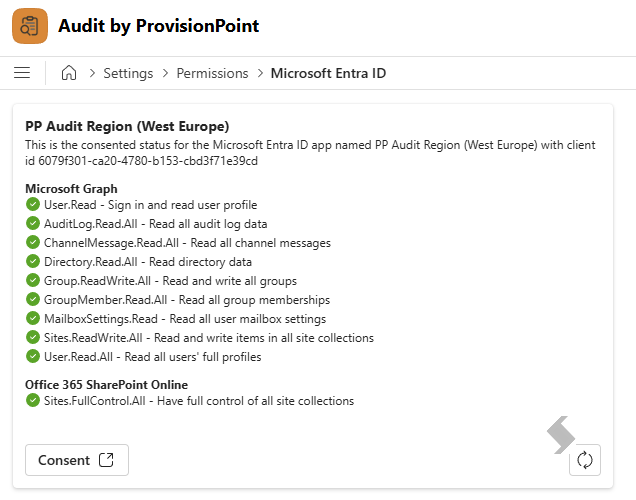The width and height of the screenshot is (636, 500).
Task: Click the 'Audit by ProvisionPoint' title
Action: pos(159,26)
